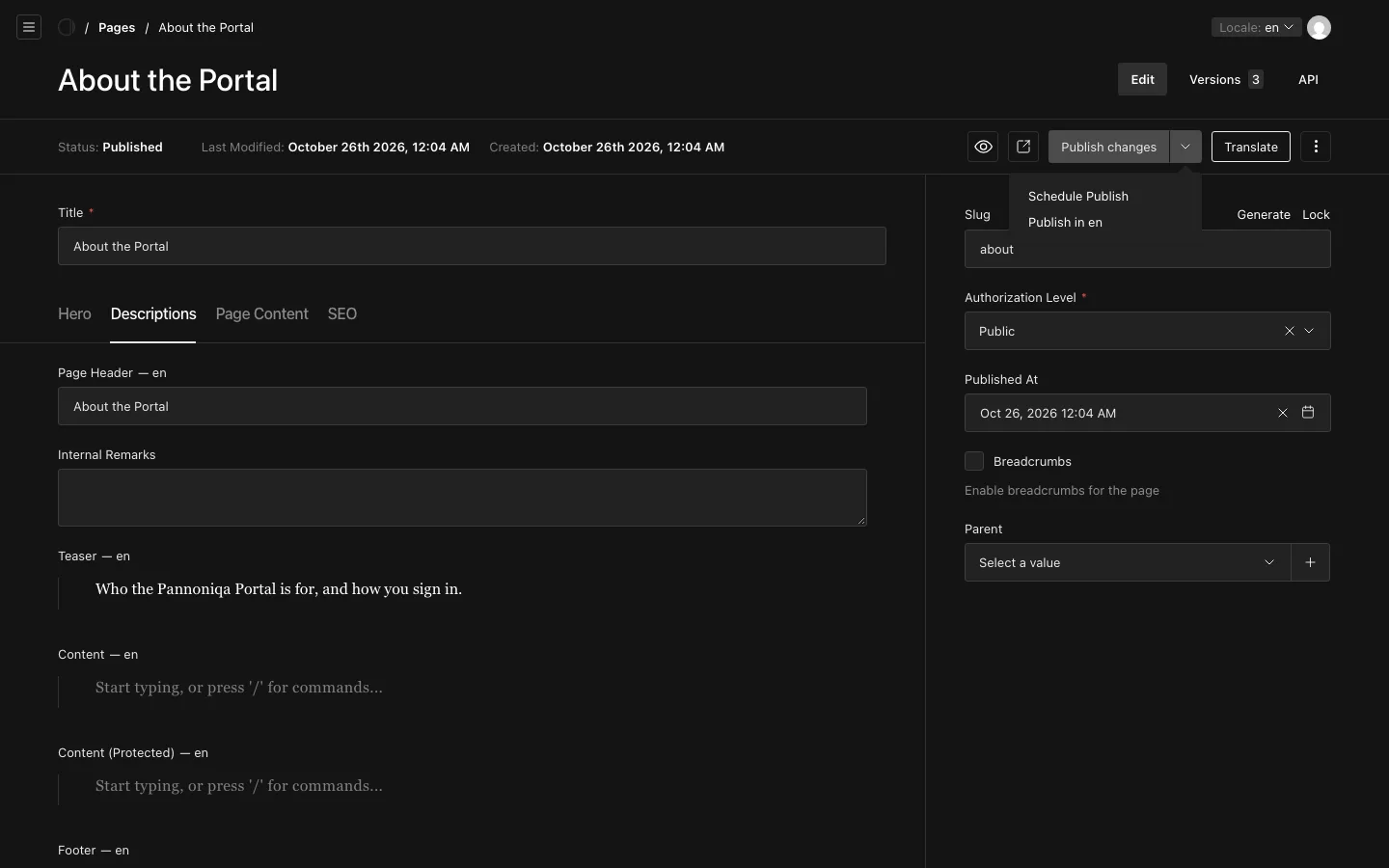The height and width of the screenshot is (868, 1389).
Task: Expand the Locale en selector
Action: coord(1256,27)
